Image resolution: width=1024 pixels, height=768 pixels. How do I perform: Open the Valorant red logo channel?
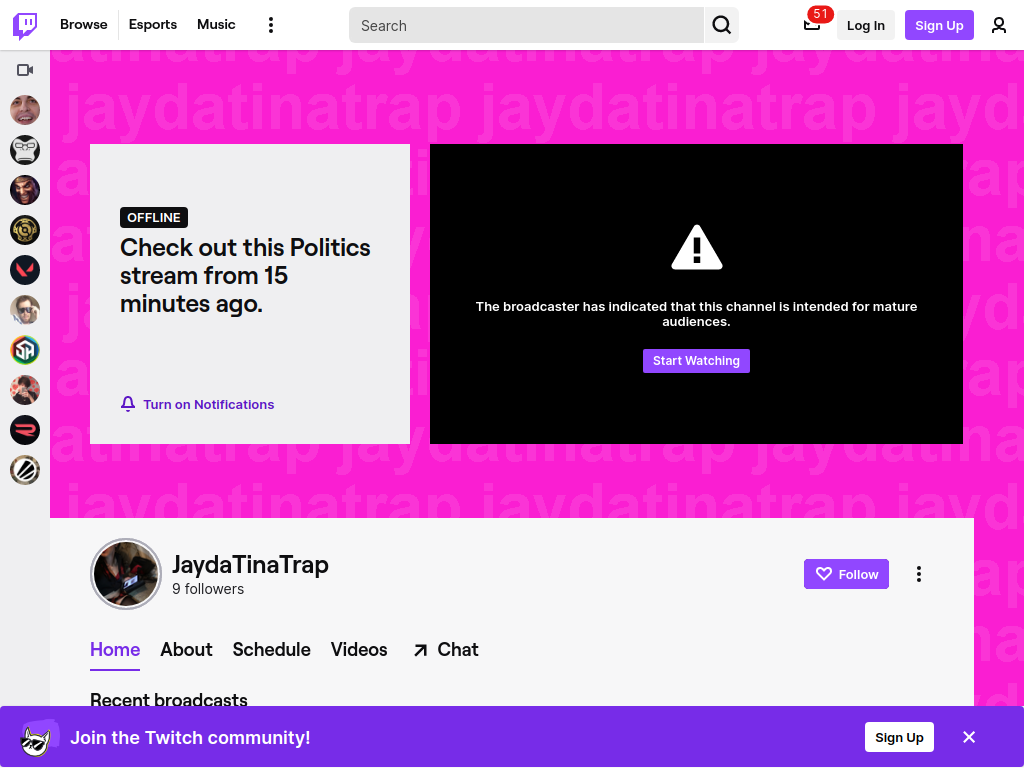25,270
